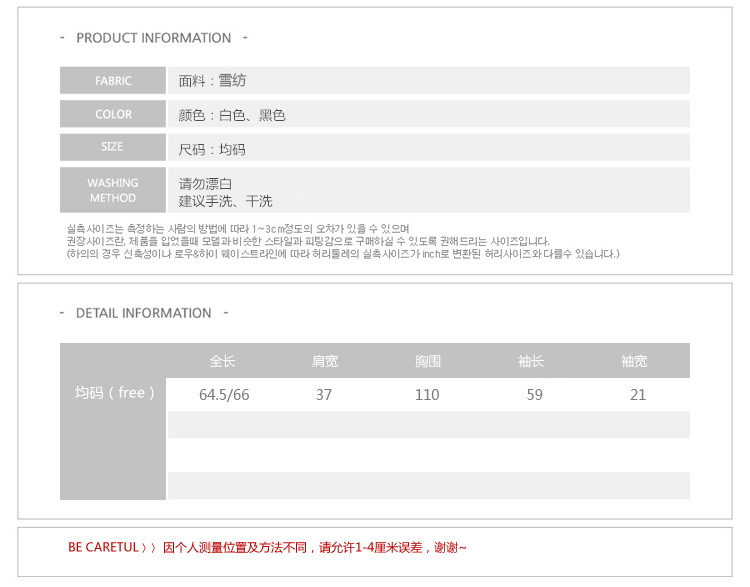Select the FABRIC label cell
The width and height of the screenshot is (750, 587).
click(113, 81)
